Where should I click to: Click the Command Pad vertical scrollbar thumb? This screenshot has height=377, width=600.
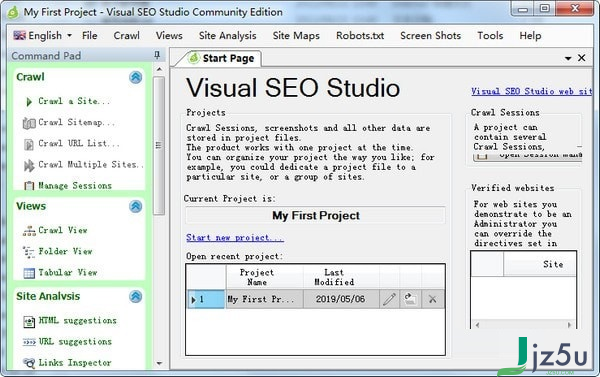159,145
